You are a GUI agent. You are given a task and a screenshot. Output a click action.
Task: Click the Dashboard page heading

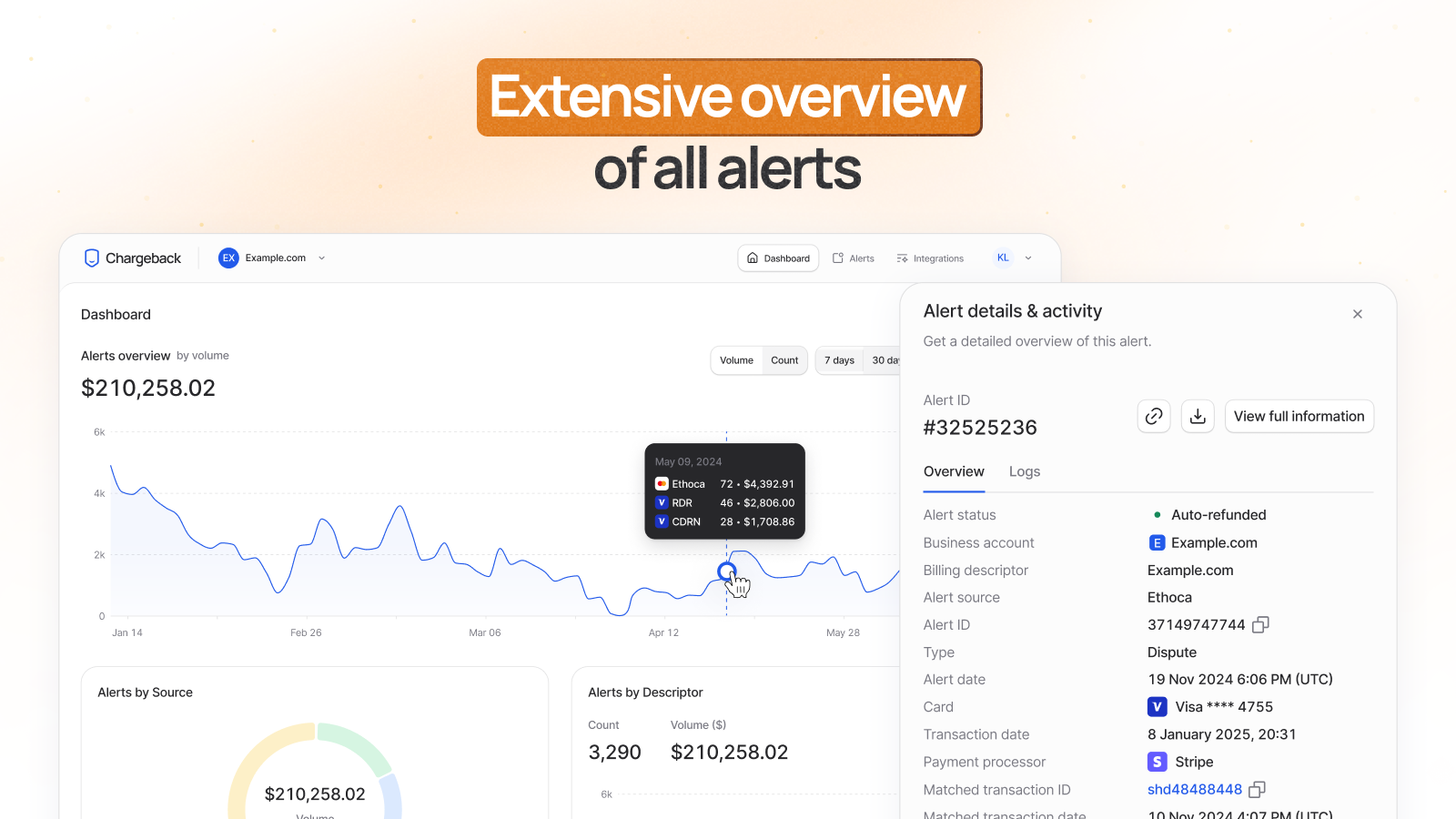(x=116, y=315)
